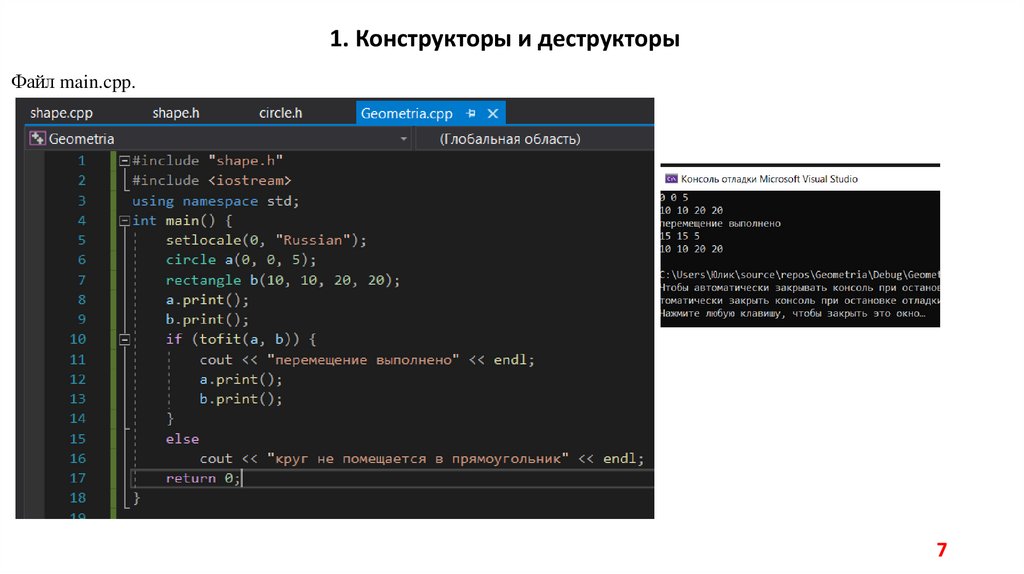
Task: Collapse the #include block at line 1
Action: [x=124, y=161]
